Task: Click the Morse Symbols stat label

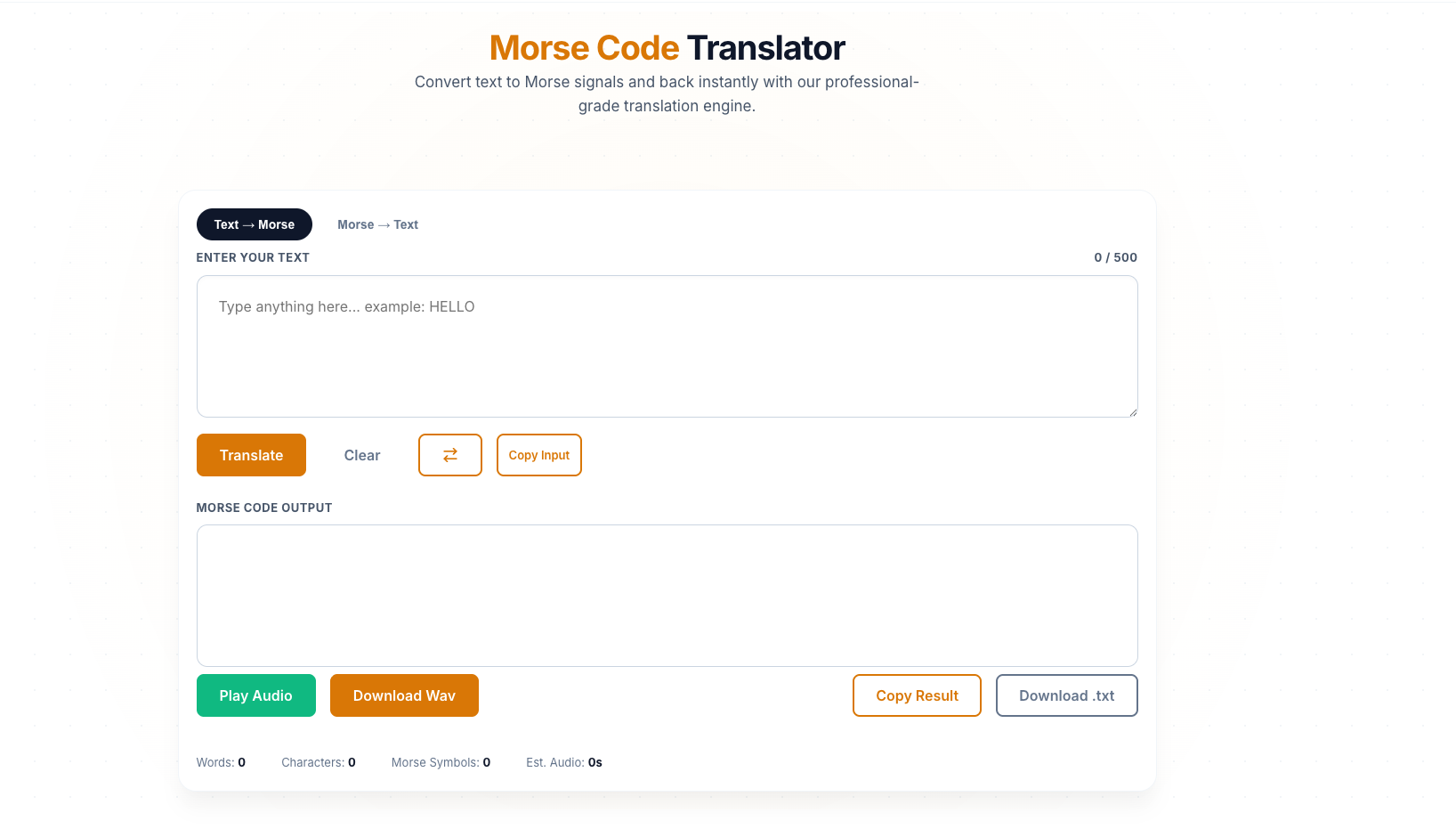Action: coord(440,762)
